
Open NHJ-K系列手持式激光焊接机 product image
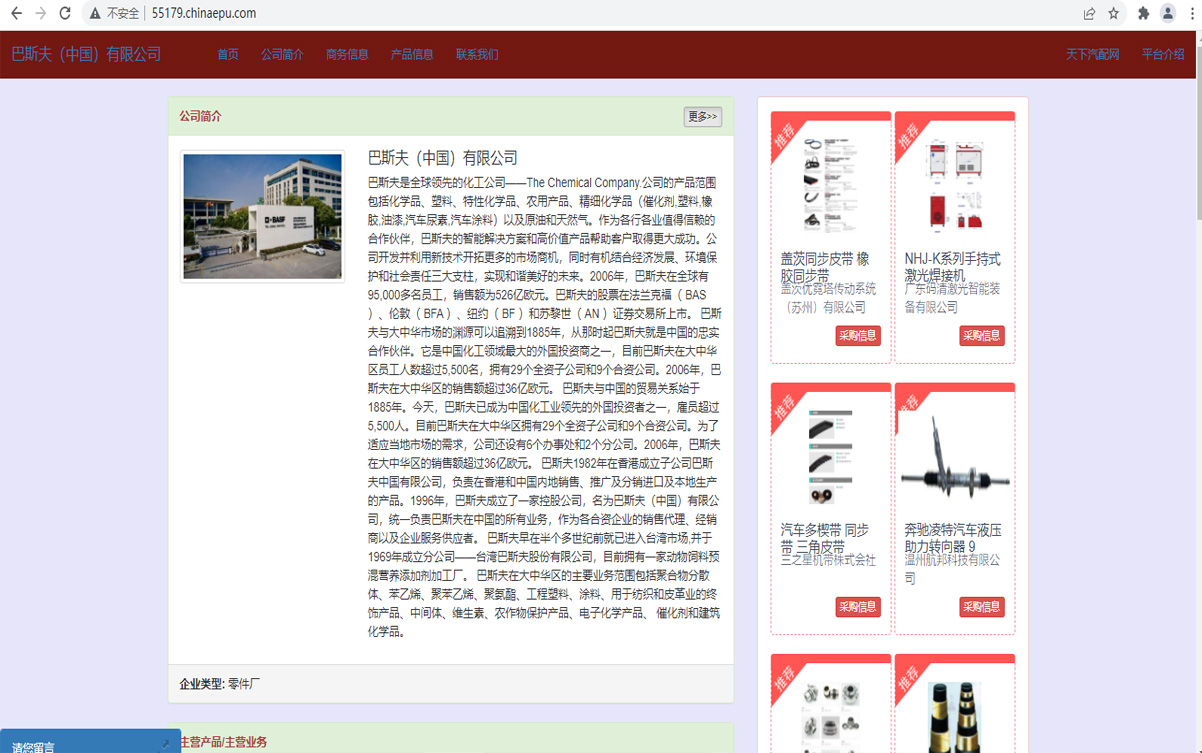click(954, 186)
